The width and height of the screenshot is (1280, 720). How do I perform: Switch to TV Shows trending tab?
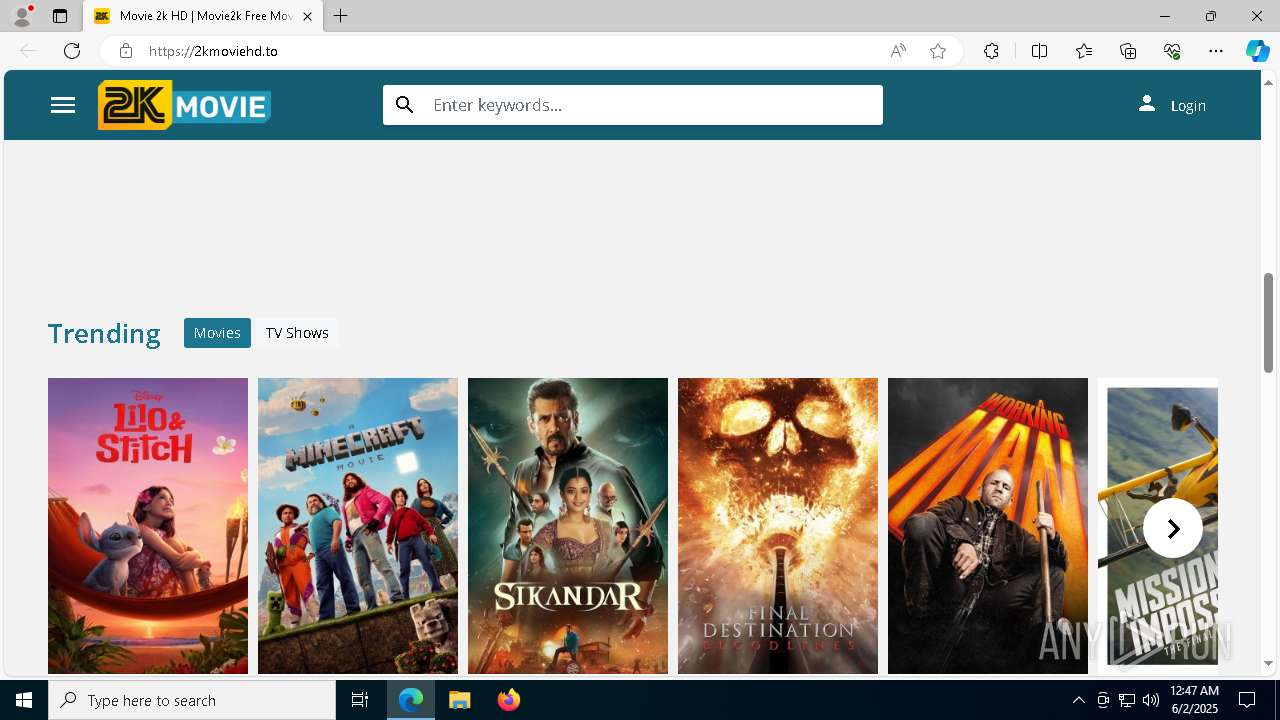coord(297,333)
